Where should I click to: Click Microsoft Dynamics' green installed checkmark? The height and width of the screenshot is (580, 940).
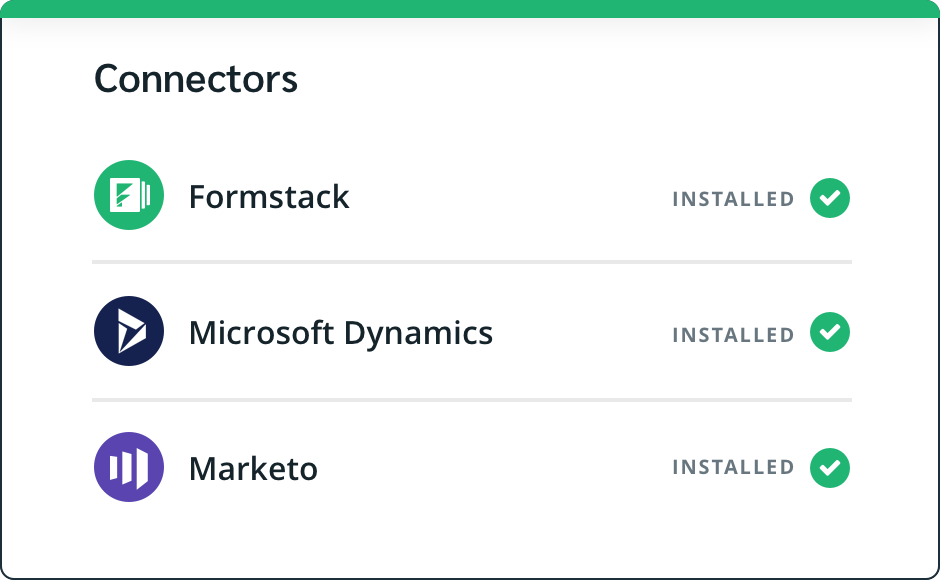[830, 332]
